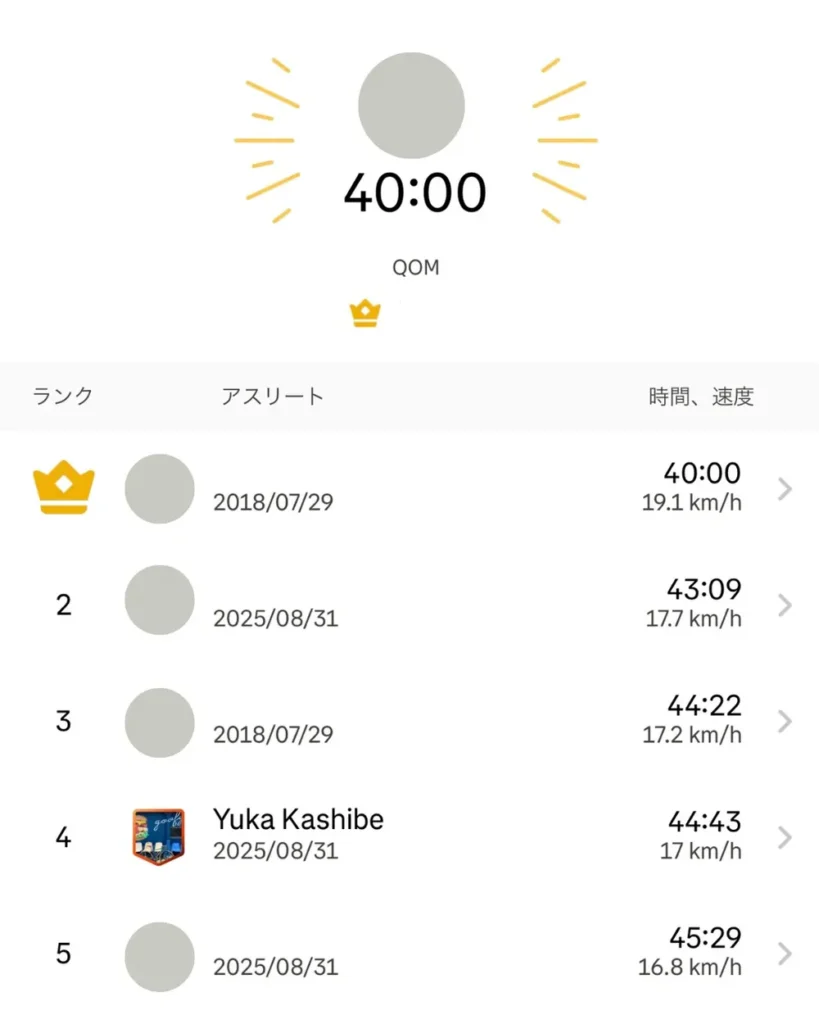Open the rank 3 athlete's avatar

[x=159, y=721]
